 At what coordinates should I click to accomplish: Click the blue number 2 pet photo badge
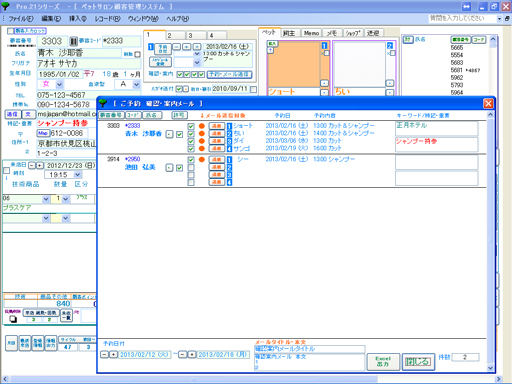[390, 45]
